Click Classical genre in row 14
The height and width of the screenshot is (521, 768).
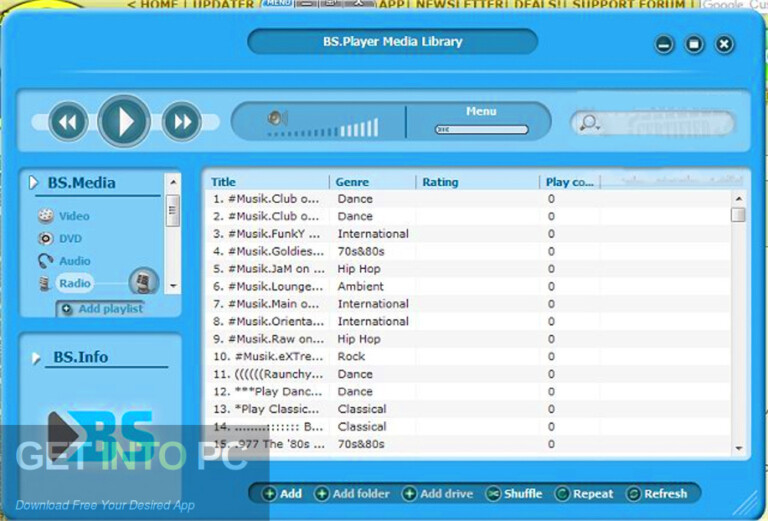pyautogui.click(x=362, y=426)
